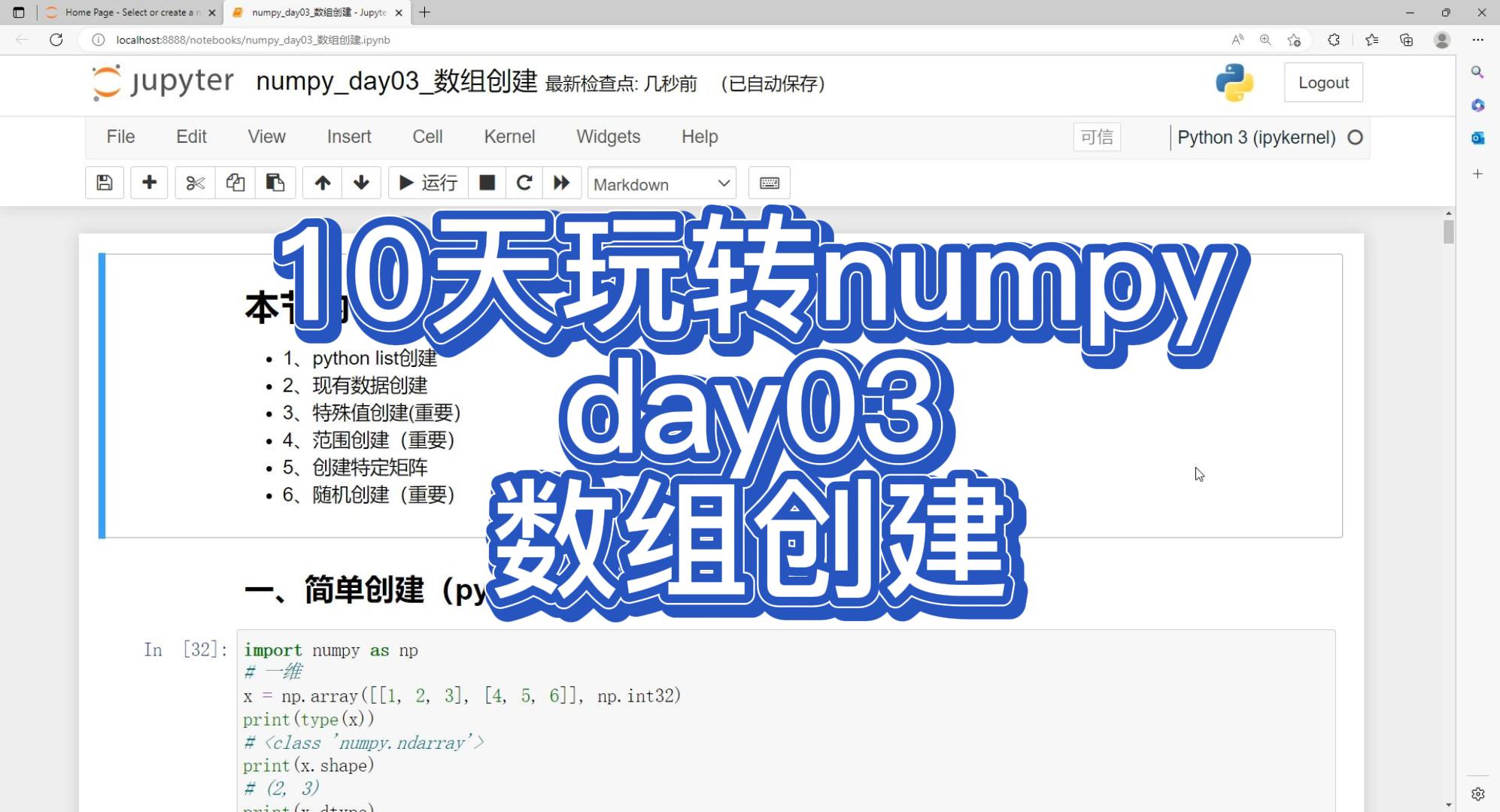The height and width of the screenshot is (812, 1500).
Task: Open the Cell menu
Action: (427, 137)
